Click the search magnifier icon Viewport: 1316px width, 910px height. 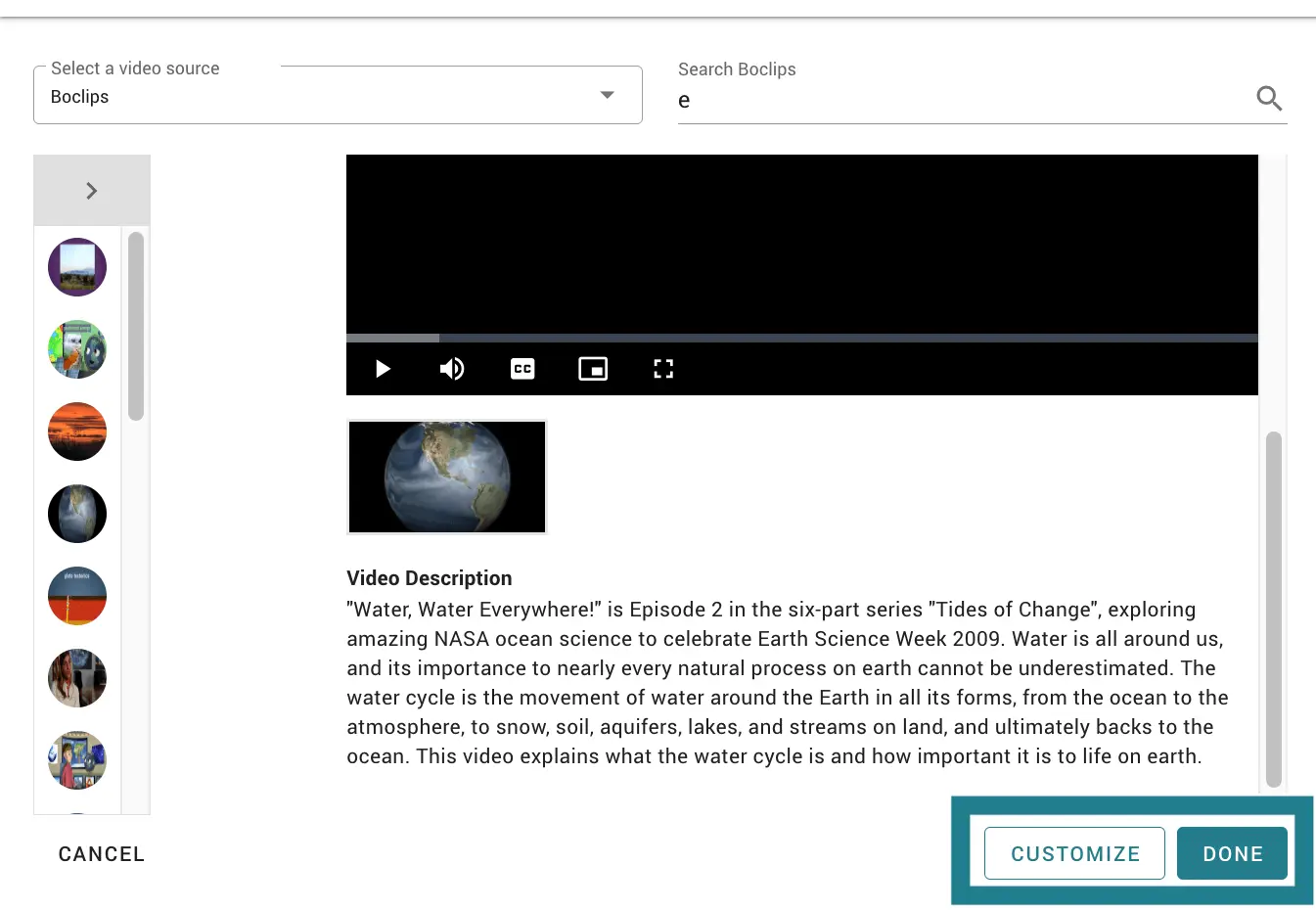pos(1269,98)
